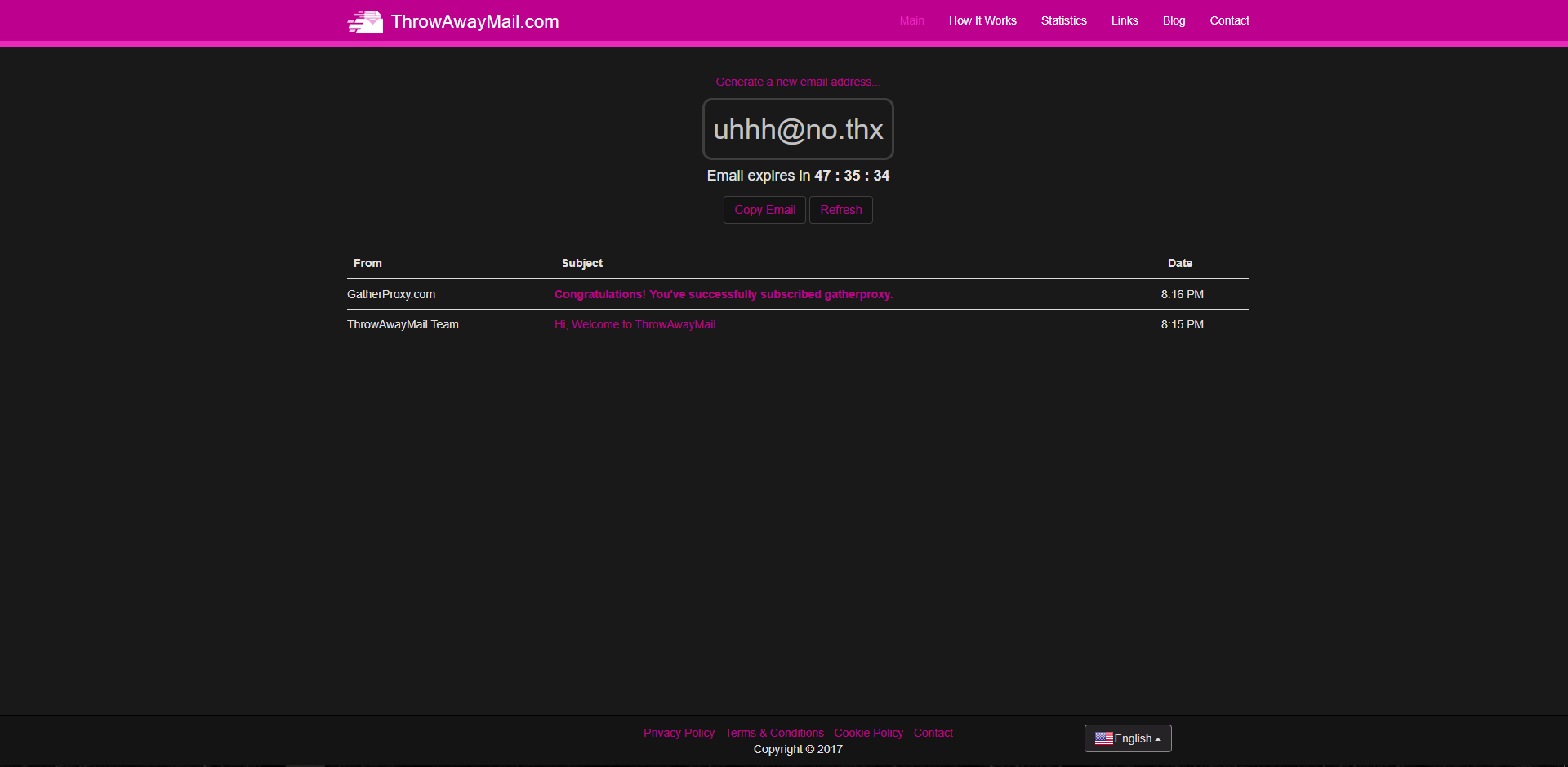This screenshot has height=767, width=1568.
Task: Click the email expiry countdown timer
Action: pos(852,176)
